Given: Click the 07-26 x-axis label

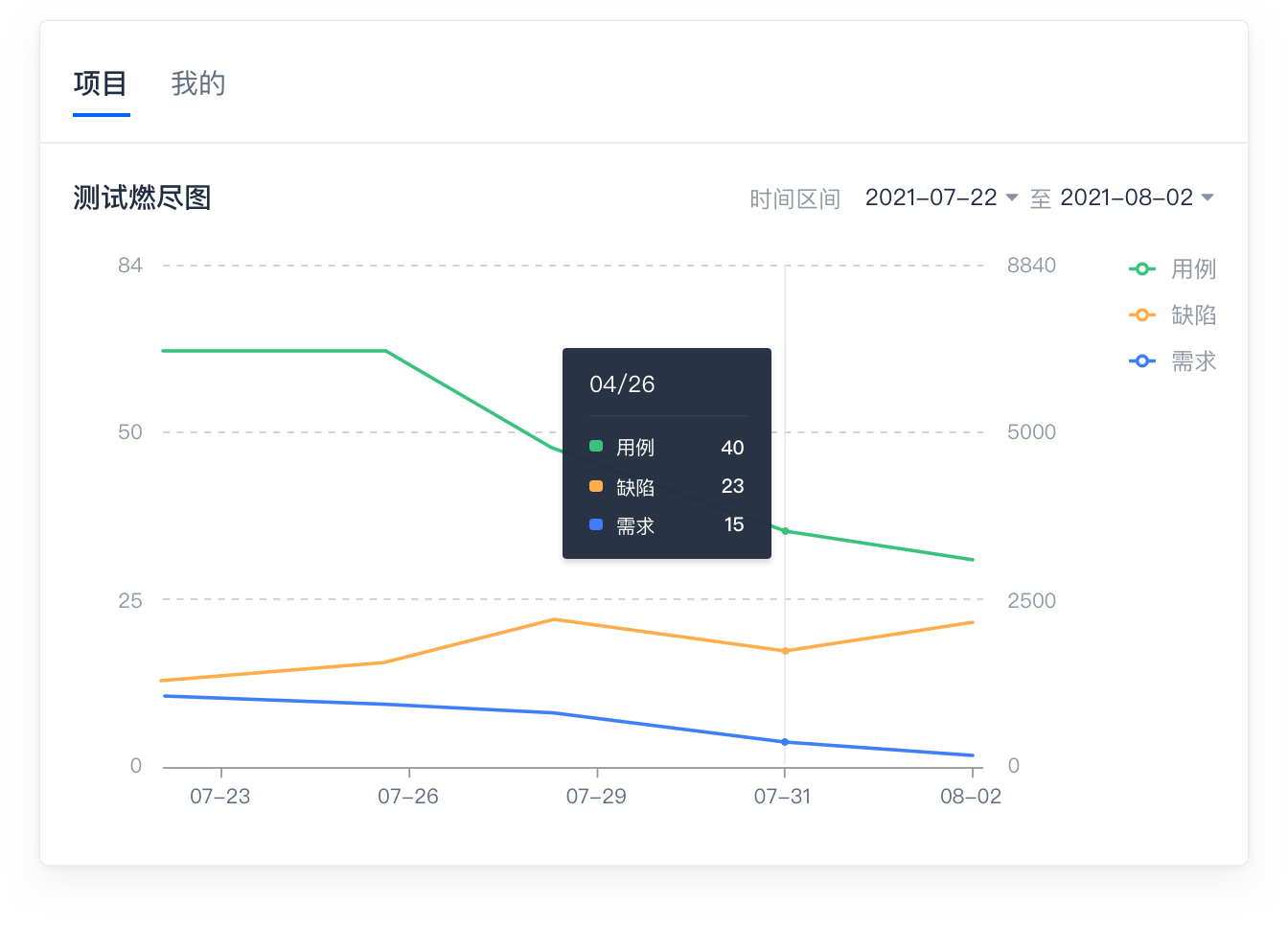Looking at the screenshot, I should tap(408, 797).
